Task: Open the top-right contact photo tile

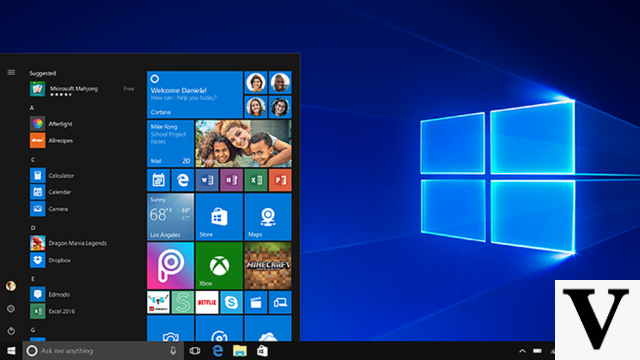Action: 280,82
